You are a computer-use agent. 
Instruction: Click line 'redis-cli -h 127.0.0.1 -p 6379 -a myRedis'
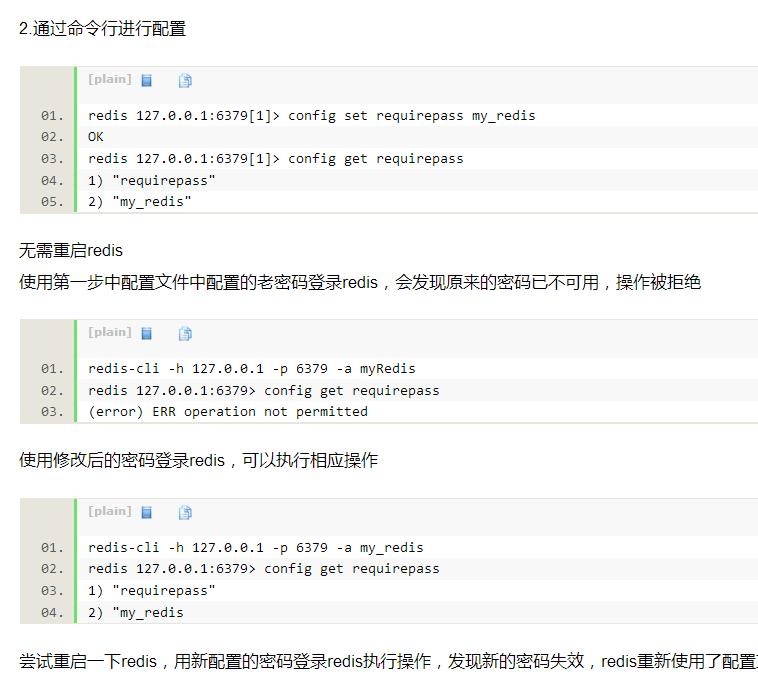(252, 368)
